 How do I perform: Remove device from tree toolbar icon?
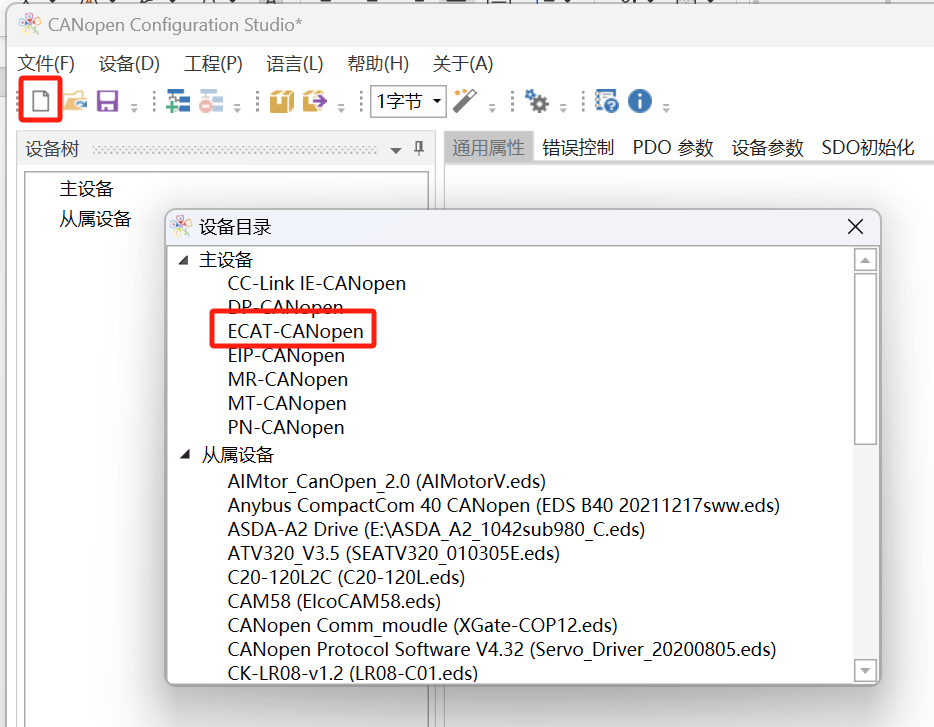(x=211, y=101)
